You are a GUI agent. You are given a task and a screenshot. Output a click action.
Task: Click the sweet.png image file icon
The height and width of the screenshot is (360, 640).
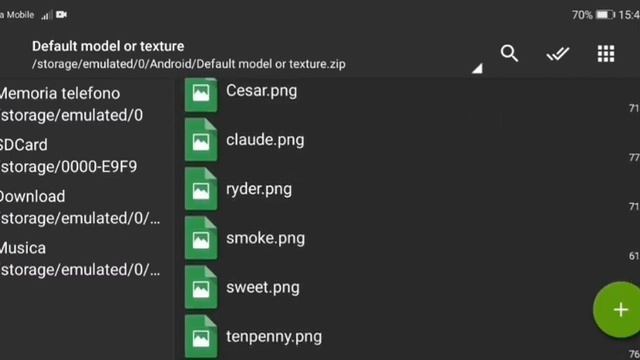coord(201,287)
